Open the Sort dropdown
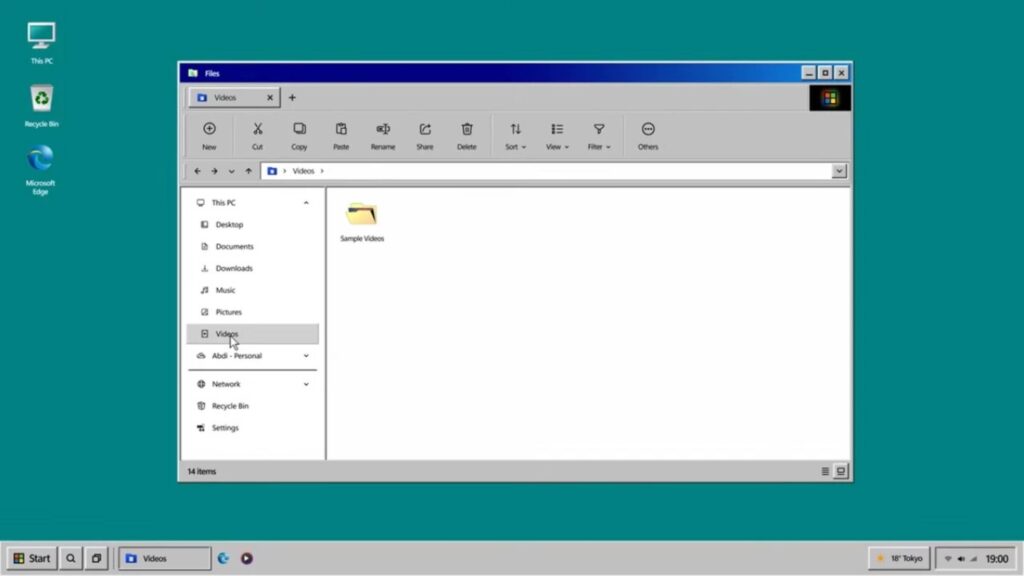This screenshot has height=576, width=1024. click(515, 135)
